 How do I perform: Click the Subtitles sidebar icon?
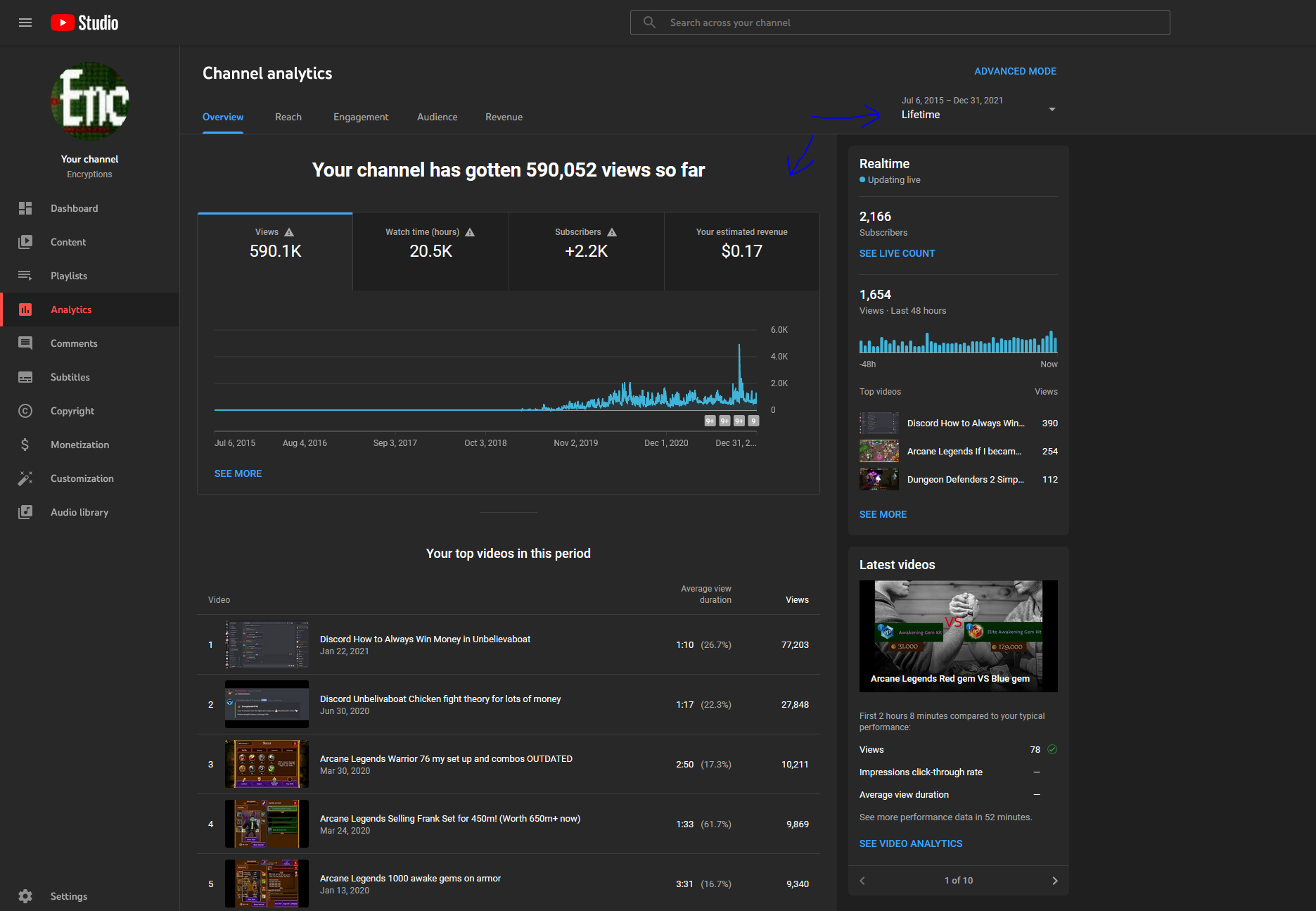coord(25,377)
